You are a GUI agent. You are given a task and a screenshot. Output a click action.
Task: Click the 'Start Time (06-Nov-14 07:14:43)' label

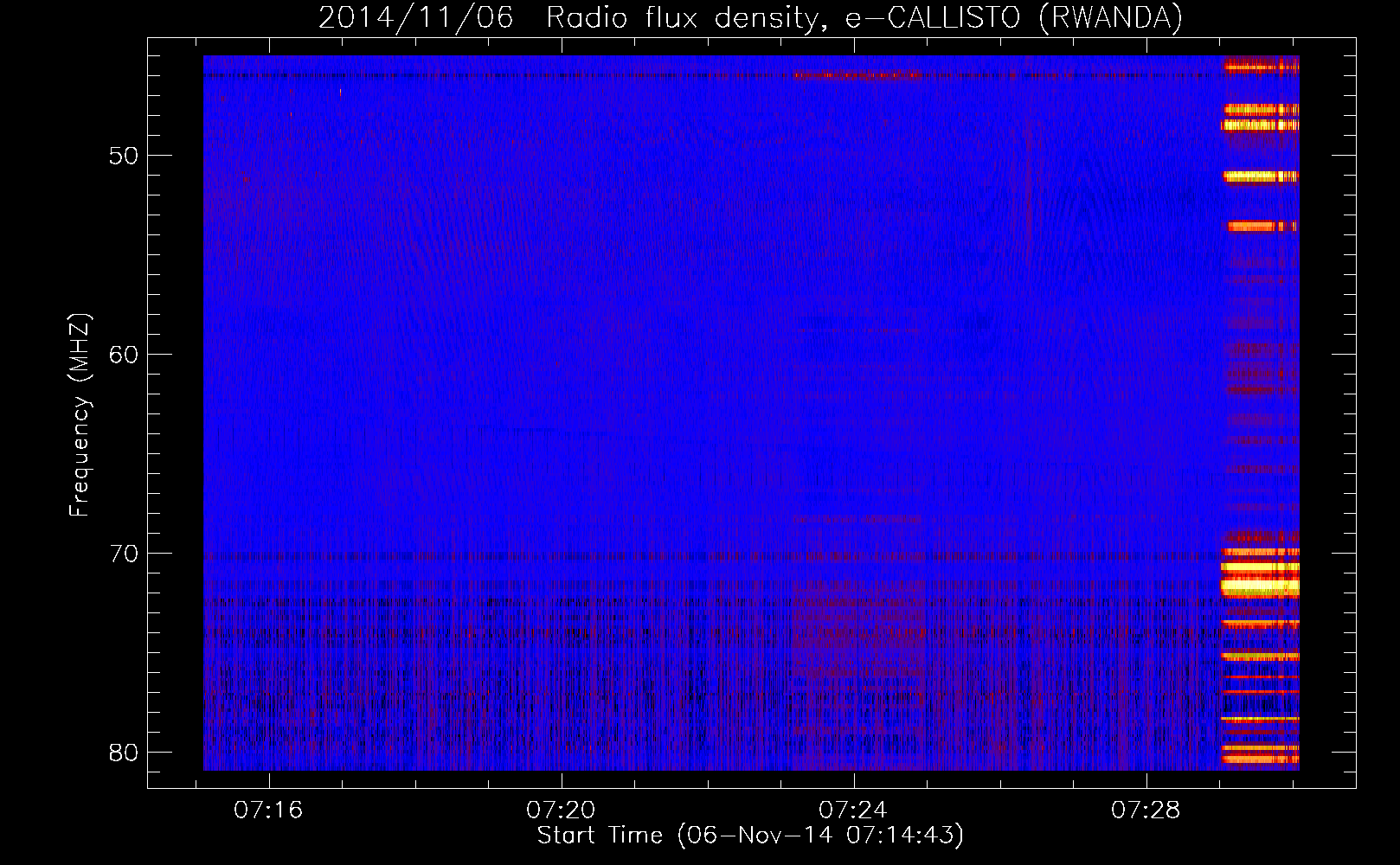coord(750,836)
